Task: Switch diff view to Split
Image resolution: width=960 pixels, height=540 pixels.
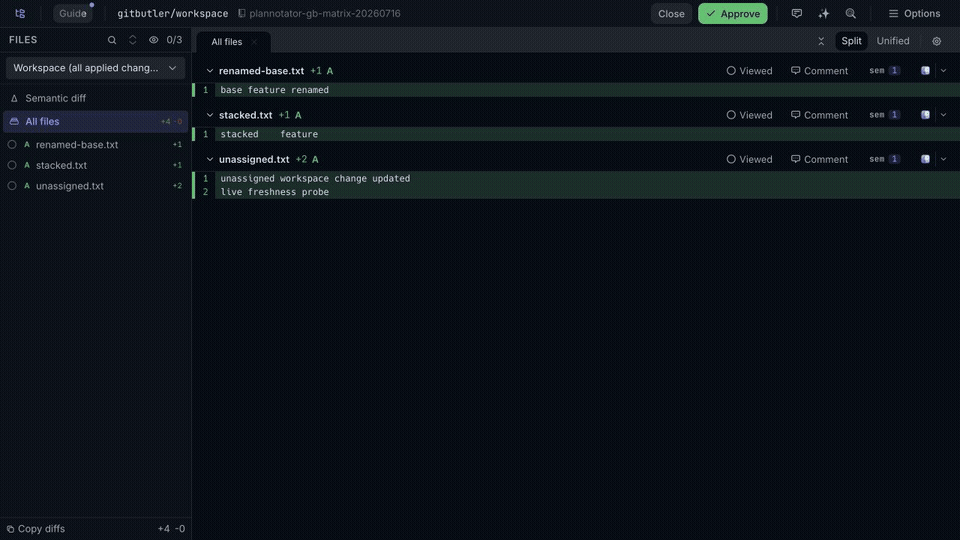Action: [851, 41]
